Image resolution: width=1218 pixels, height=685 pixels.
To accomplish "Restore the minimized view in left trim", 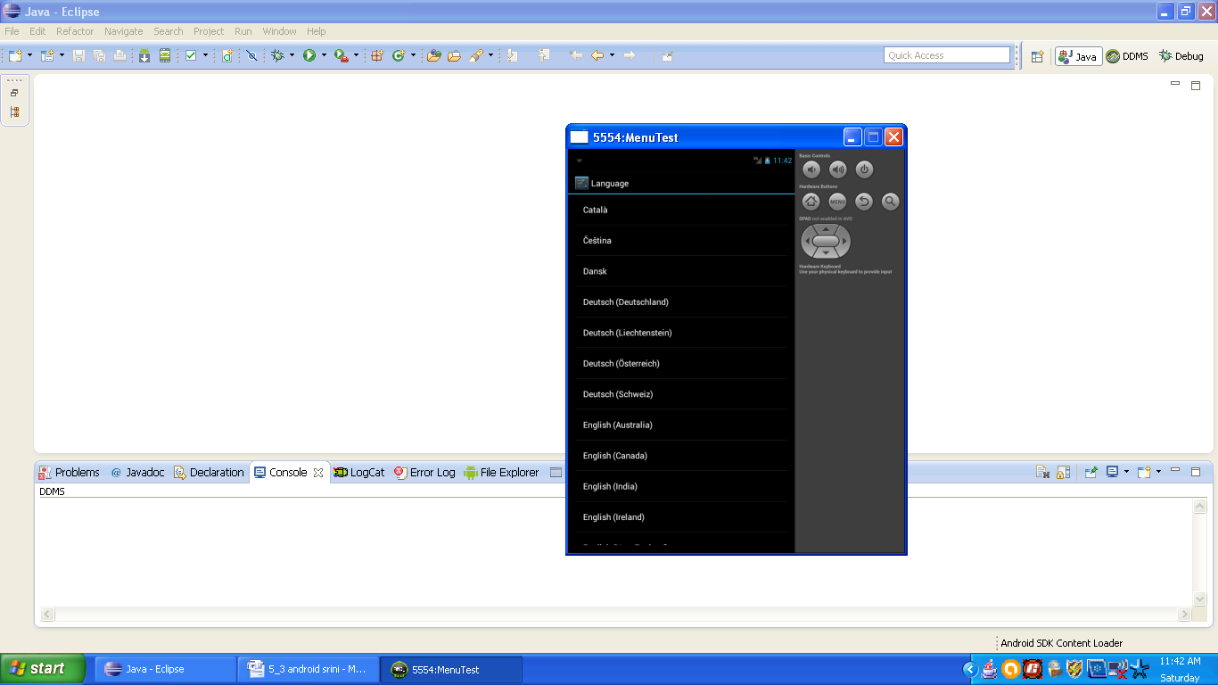I will tap(15, 93).
